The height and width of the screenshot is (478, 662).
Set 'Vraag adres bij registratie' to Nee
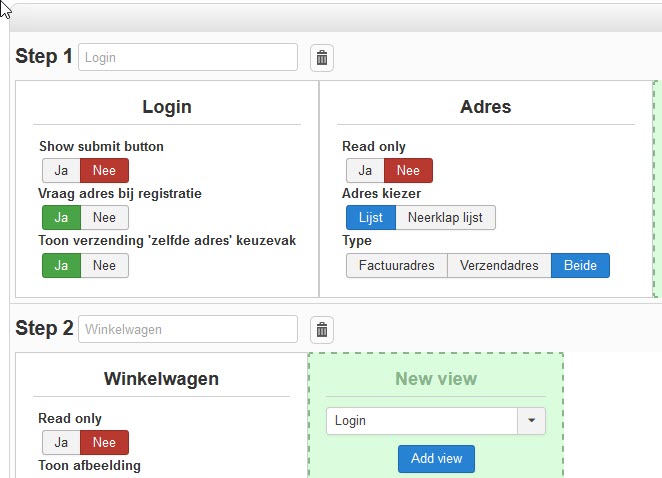(105, 217)
